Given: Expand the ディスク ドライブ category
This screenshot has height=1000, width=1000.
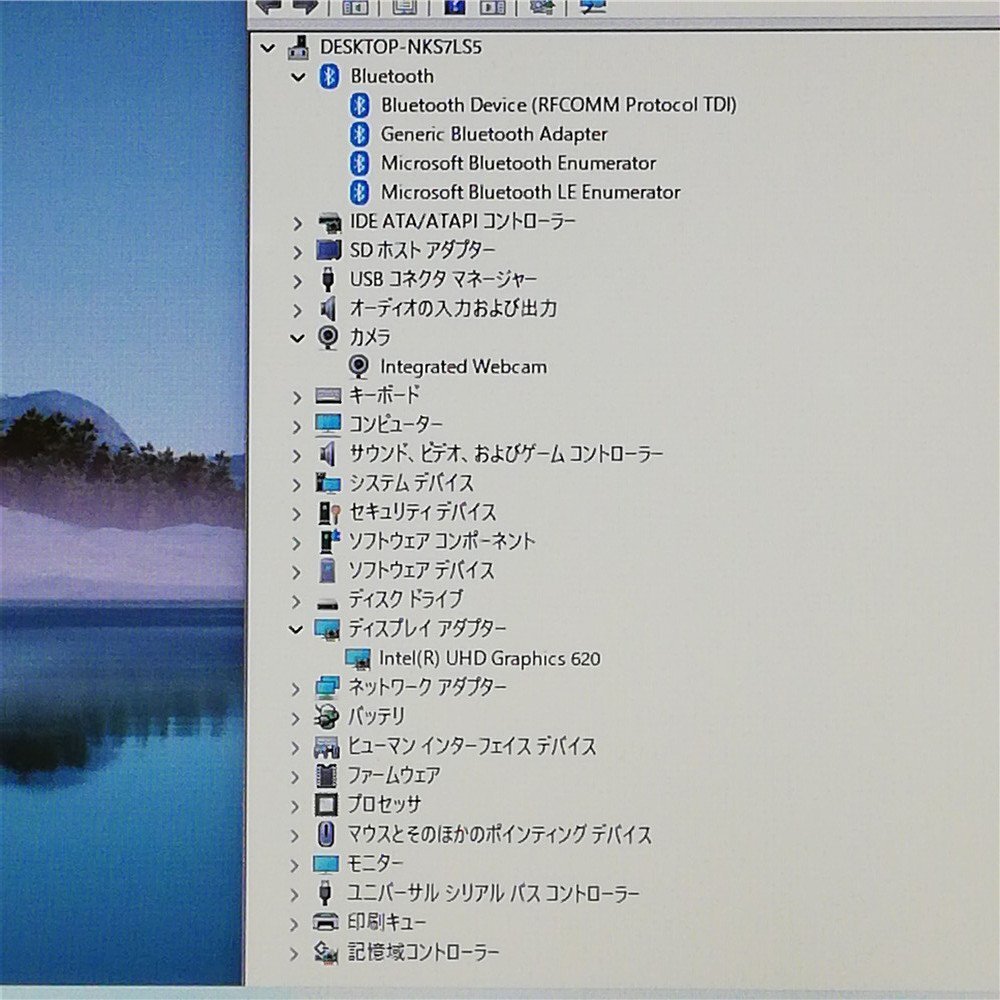Looking at the screenshot, I should click(x=295, y=601).
